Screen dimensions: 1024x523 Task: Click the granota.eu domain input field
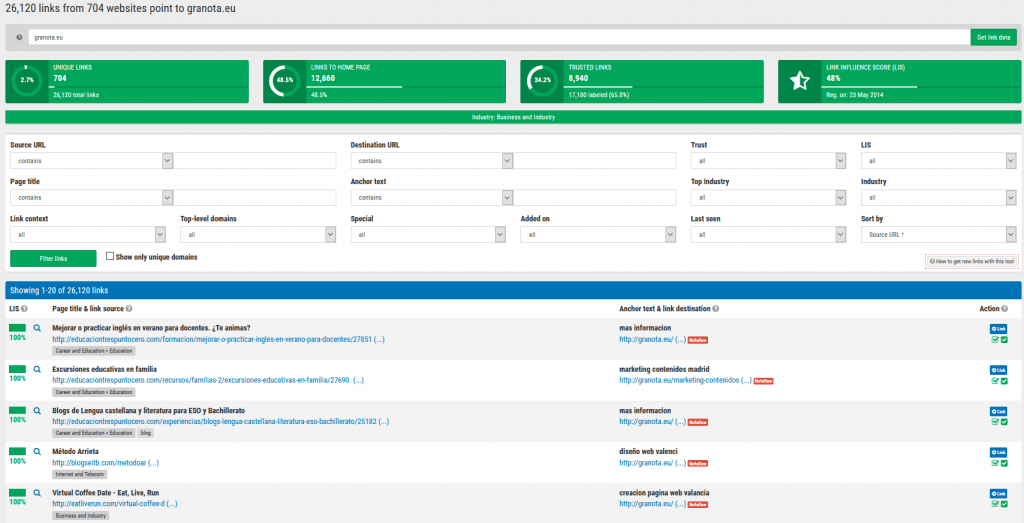click(x=499, y=37)
